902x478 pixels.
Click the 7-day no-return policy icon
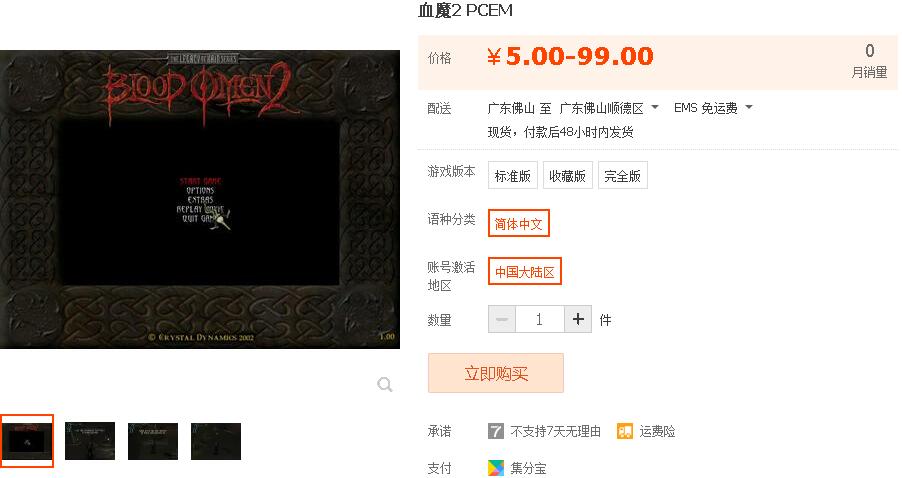tap(495, 431)
